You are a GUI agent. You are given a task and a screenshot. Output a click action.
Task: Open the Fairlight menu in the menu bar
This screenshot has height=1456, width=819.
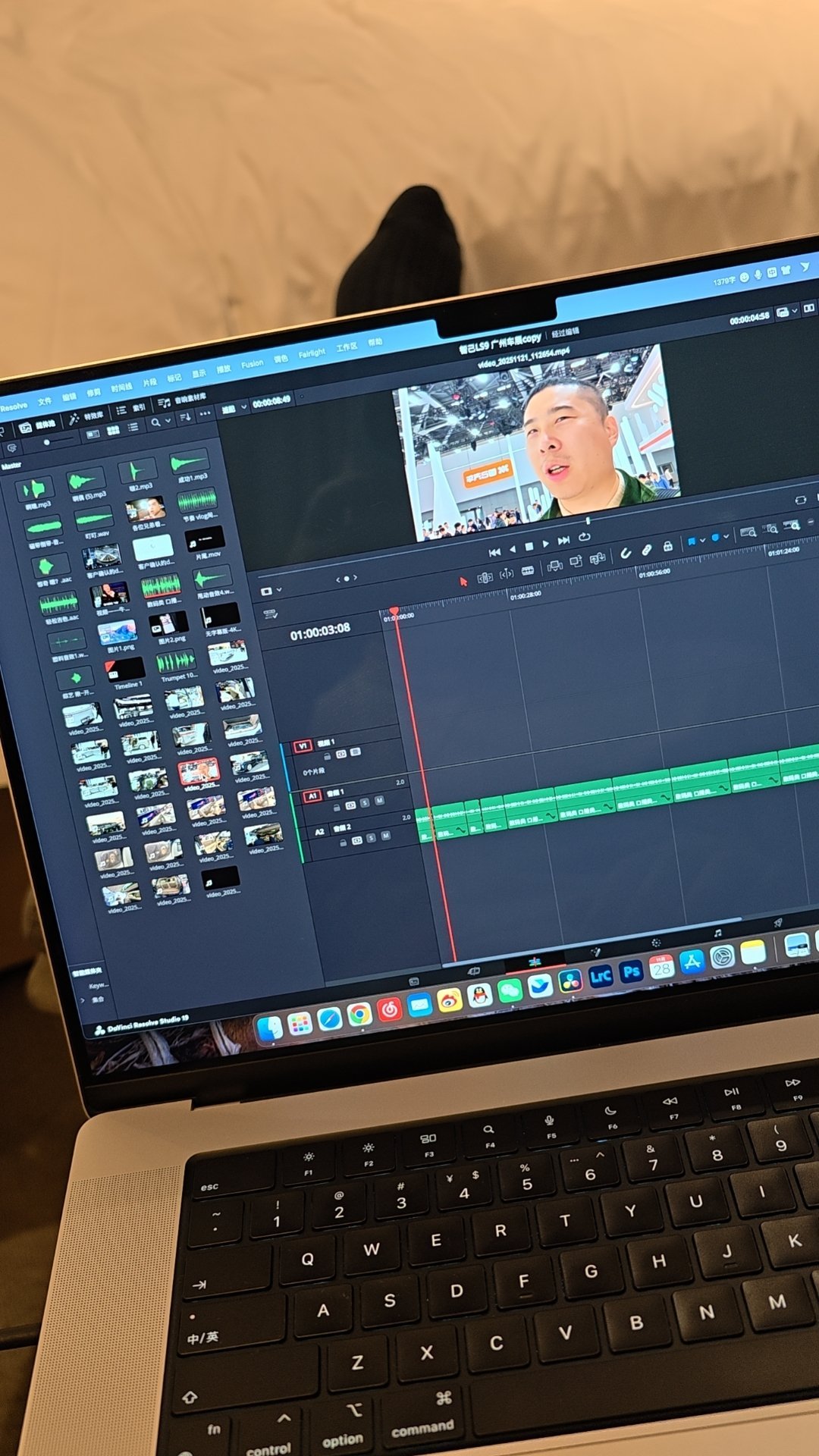311,353
